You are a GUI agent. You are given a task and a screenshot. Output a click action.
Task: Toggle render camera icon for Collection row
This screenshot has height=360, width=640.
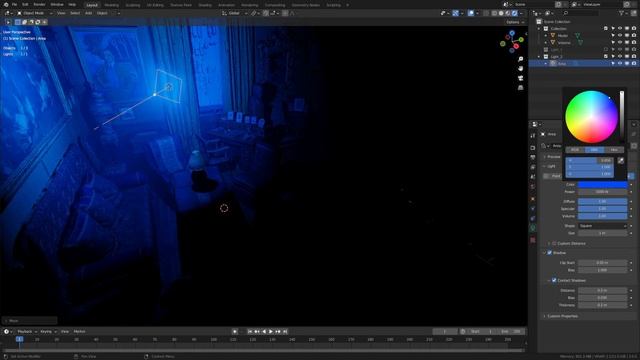click(633, 29)
